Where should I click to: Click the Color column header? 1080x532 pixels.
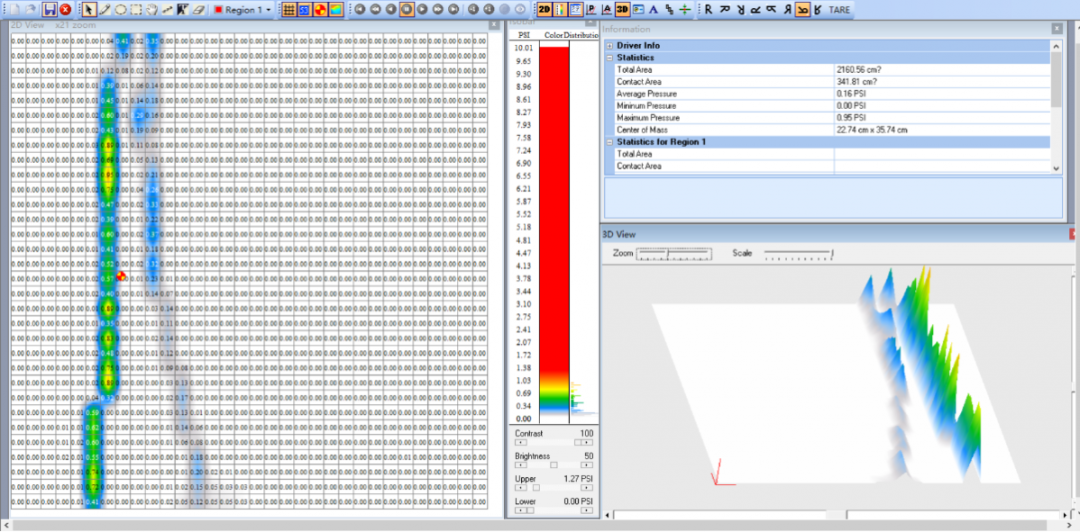point(553,35)
